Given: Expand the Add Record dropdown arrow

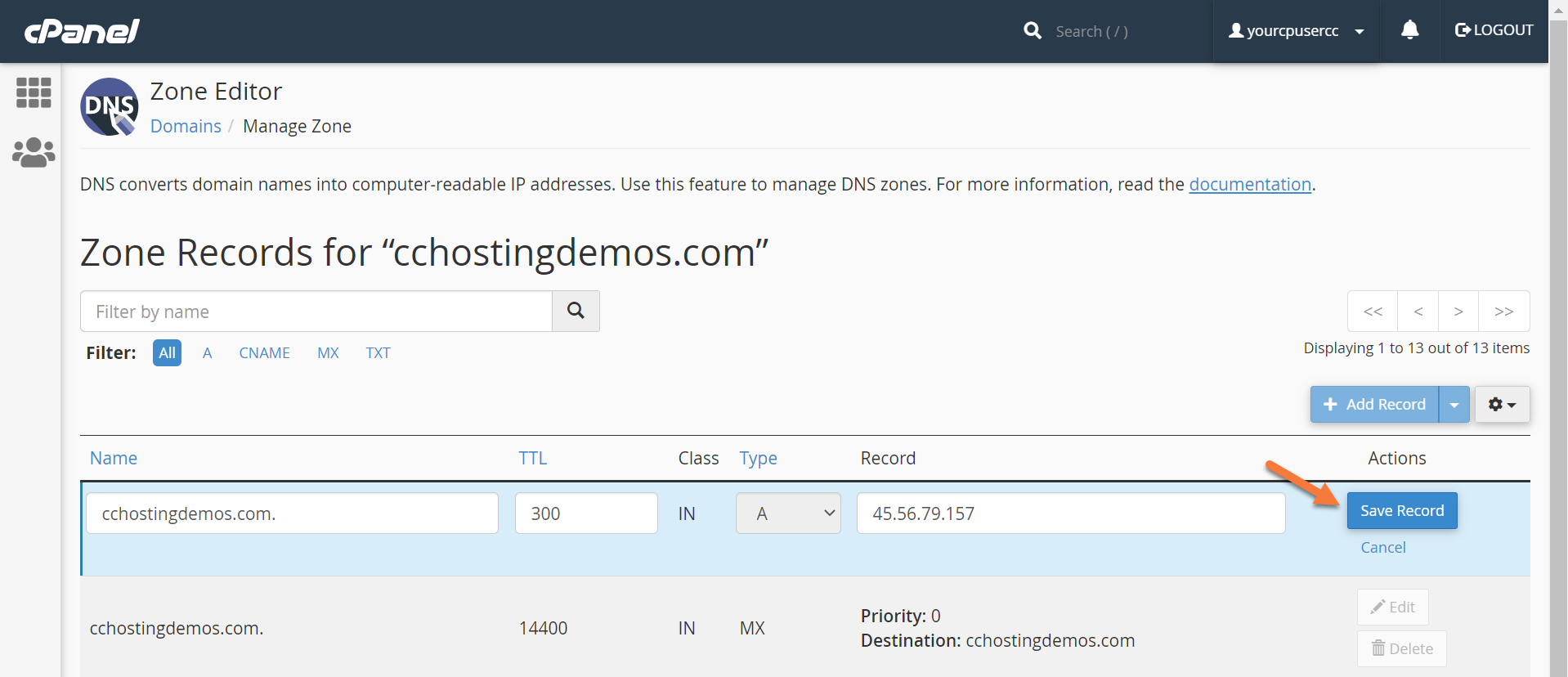Looking at the screenshot, I should tap(1454, 405).
